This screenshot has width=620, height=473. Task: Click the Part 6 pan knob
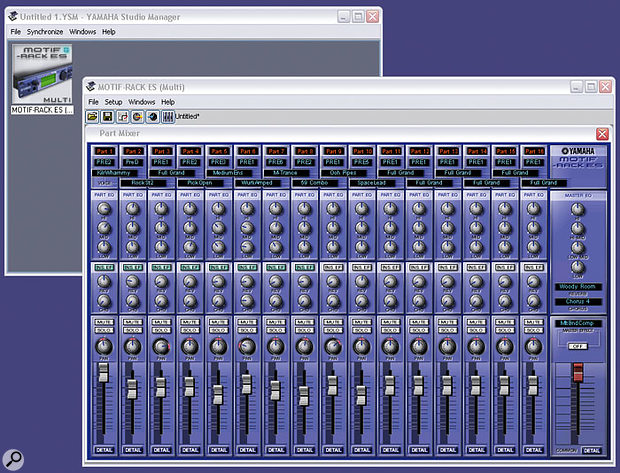(247, 346)
